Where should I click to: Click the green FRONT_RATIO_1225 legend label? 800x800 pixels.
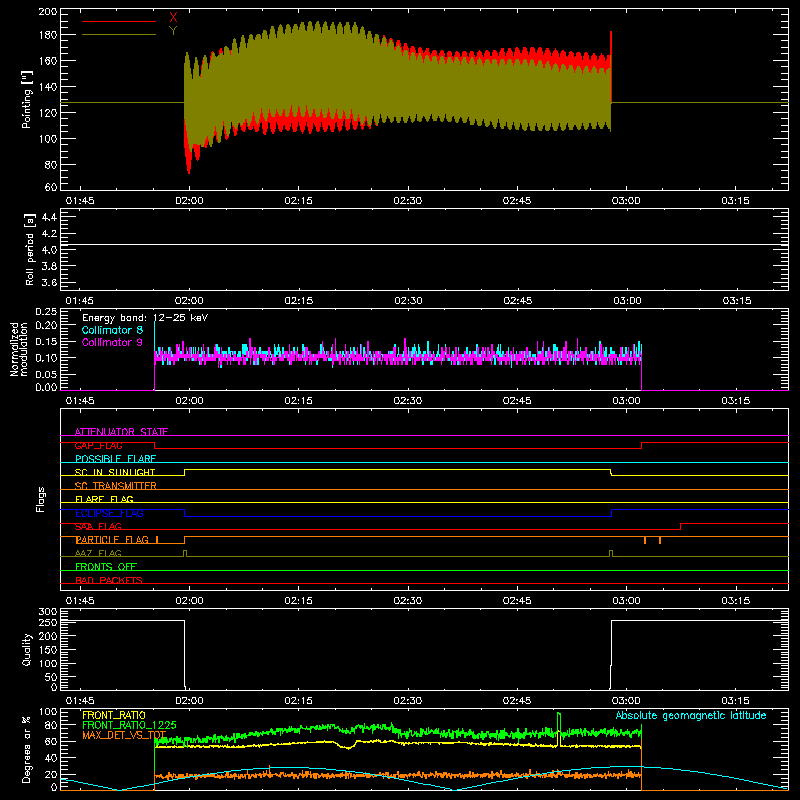pyautogui.click(x=129, y=725)
